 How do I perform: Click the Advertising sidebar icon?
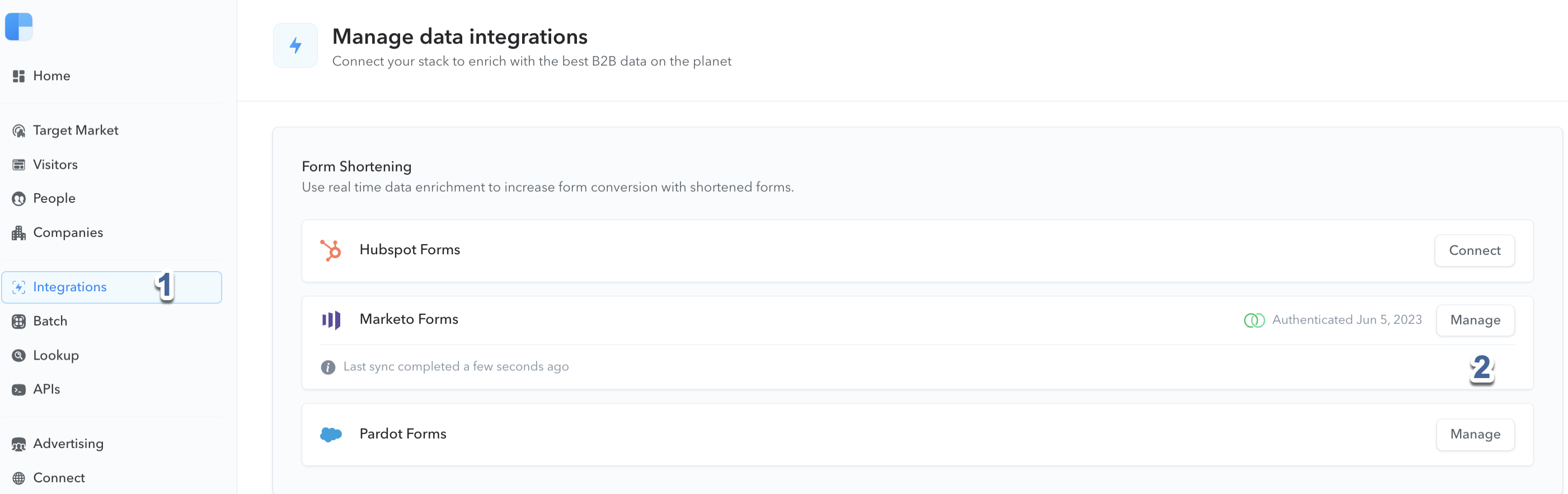point(19,445)
